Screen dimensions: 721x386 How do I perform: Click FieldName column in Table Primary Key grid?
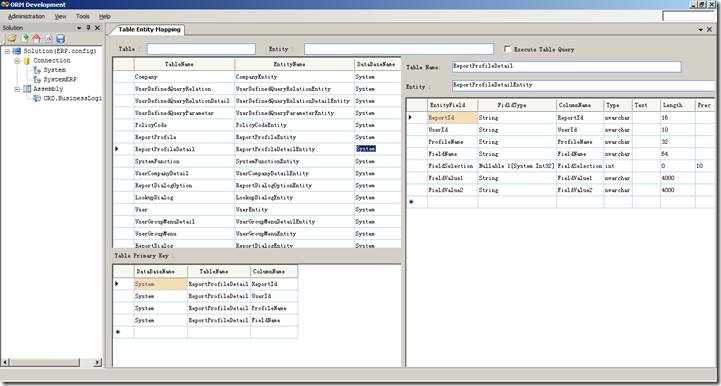(274, 320)
